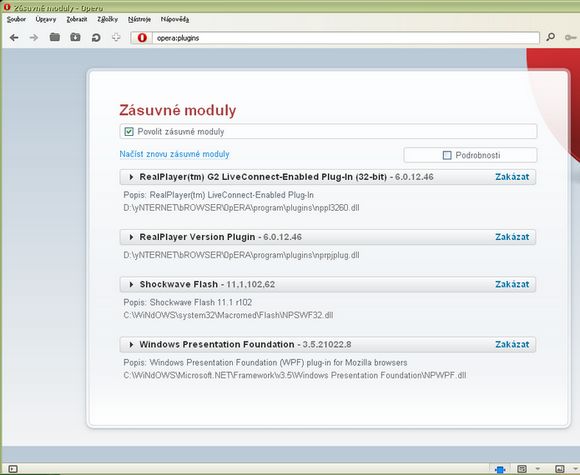Screen dimensions: 580x475
Task: Go back using the back arrow
Action: [14, 38]
